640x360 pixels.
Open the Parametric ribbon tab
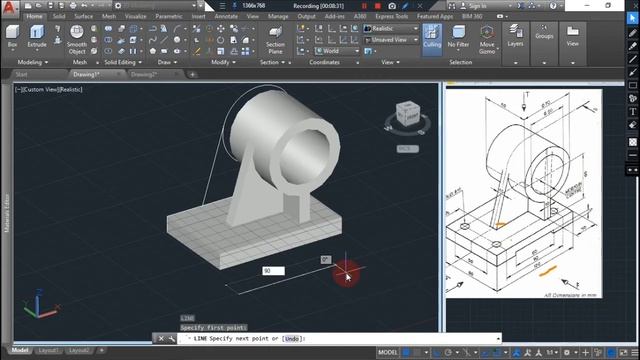coord(169,16)
